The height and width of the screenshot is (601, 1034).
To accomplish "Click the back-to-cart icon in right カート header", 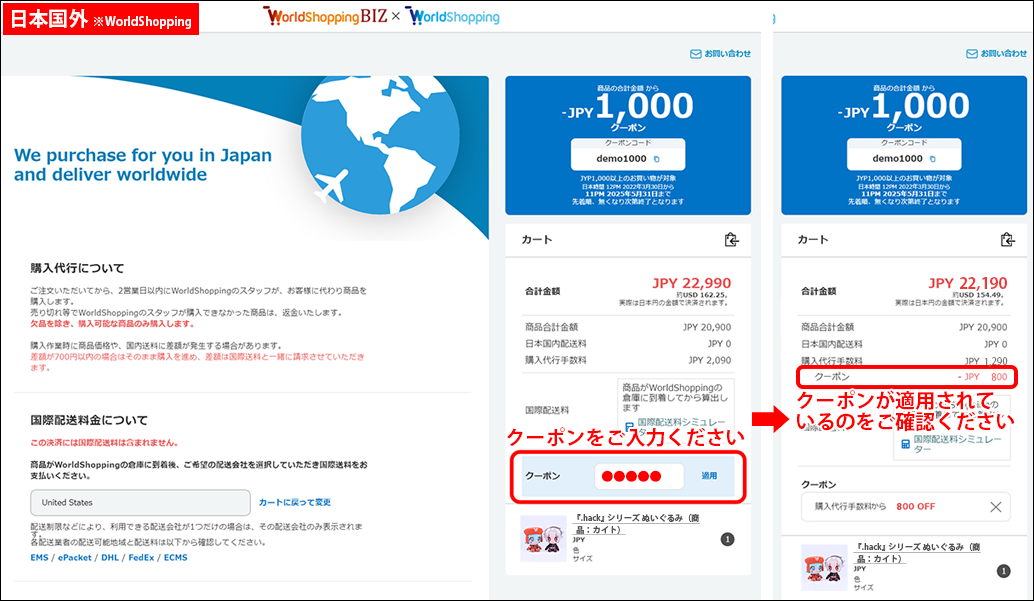I will click(x=1007, y=240).
